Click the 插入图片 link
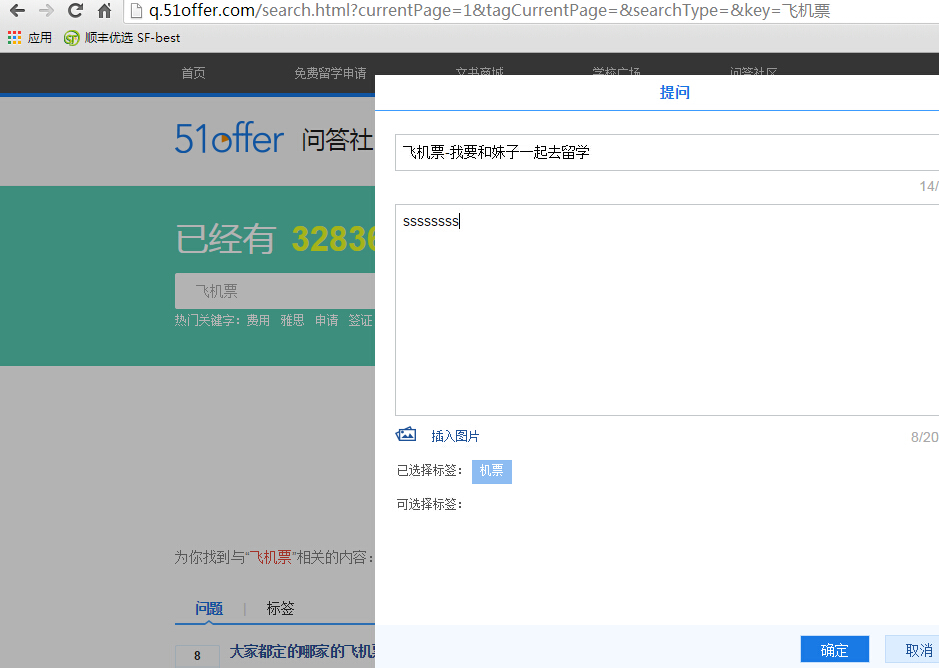This screenshot has height=668, width=939. (455, 436)
